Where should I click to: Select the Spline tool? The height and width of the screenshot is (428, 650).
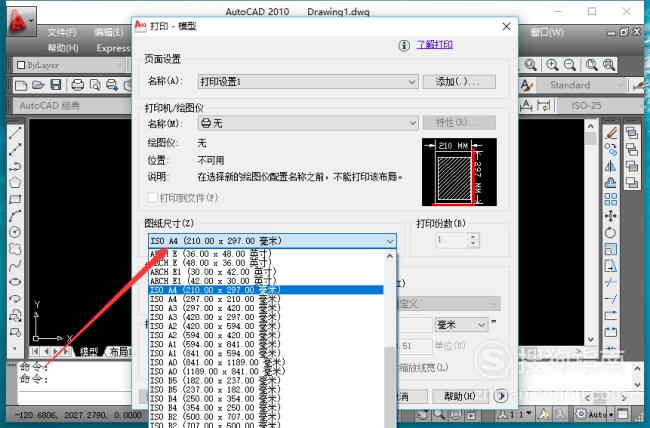15,265
